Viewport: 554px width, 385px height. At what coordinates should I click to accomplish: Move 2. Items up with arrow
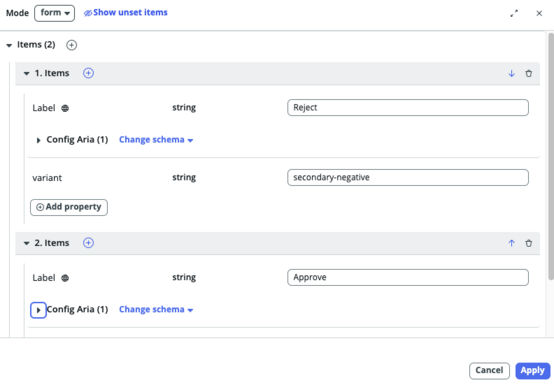[x=511, y=243]
